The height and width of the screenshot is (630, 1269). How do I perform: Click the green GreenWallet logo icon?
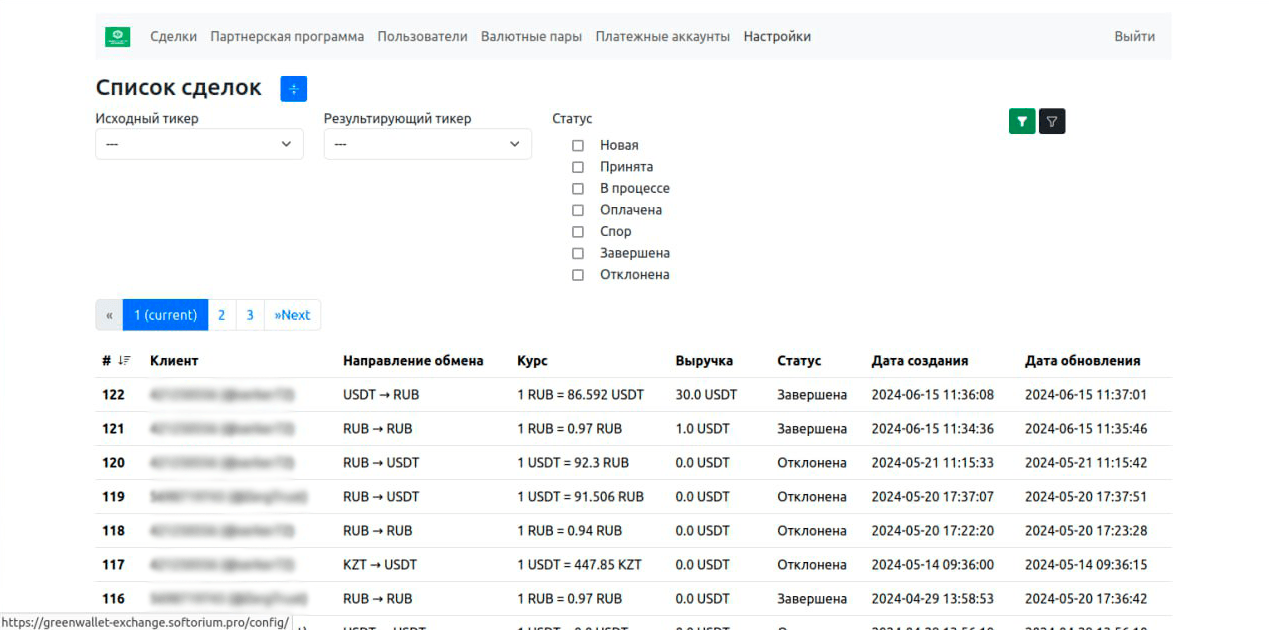point(118,37)
